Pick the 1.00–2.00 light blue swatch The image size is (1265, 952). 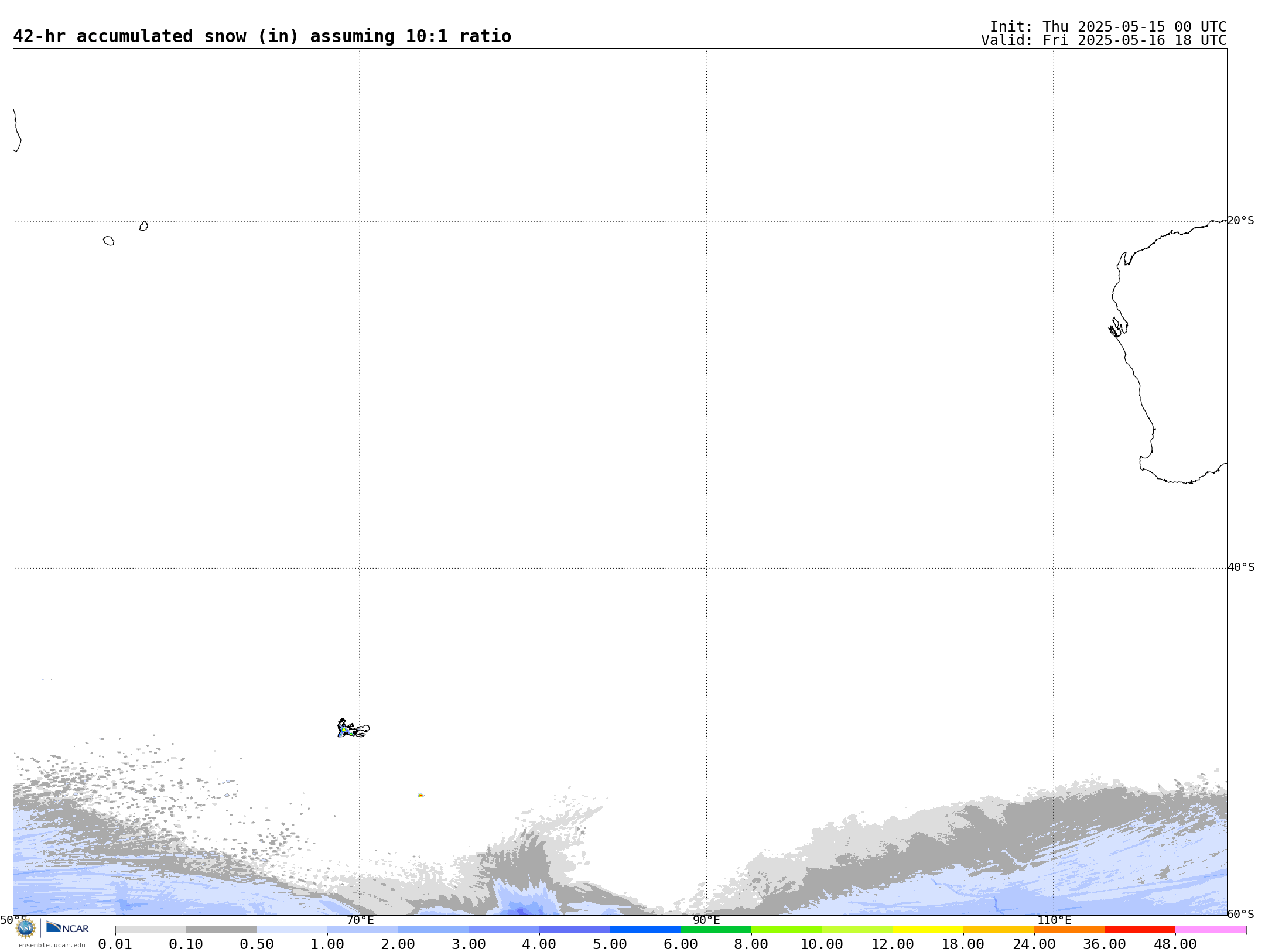tap(363, 930)
